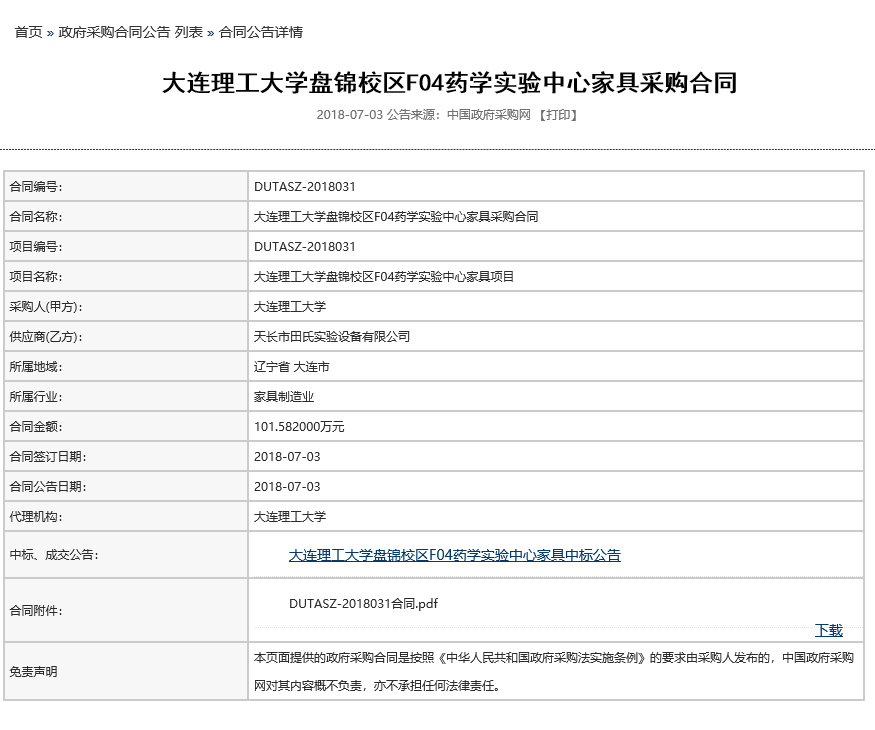The image size is (875, 730).
Task: Click the 合同公告日期 label cell
Action: (48, 487)
